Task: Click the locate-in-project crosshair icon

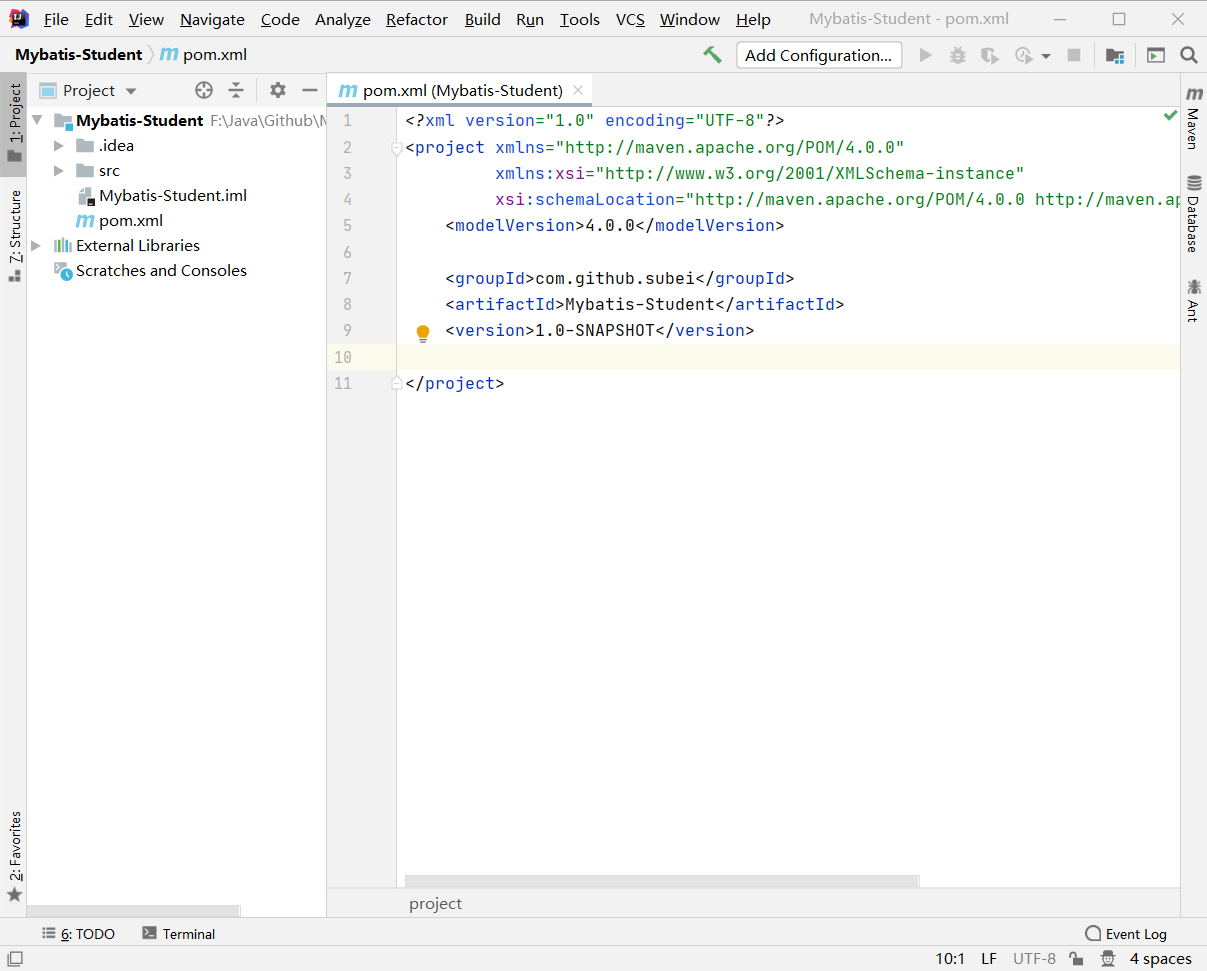Action: tap(204, 90)
